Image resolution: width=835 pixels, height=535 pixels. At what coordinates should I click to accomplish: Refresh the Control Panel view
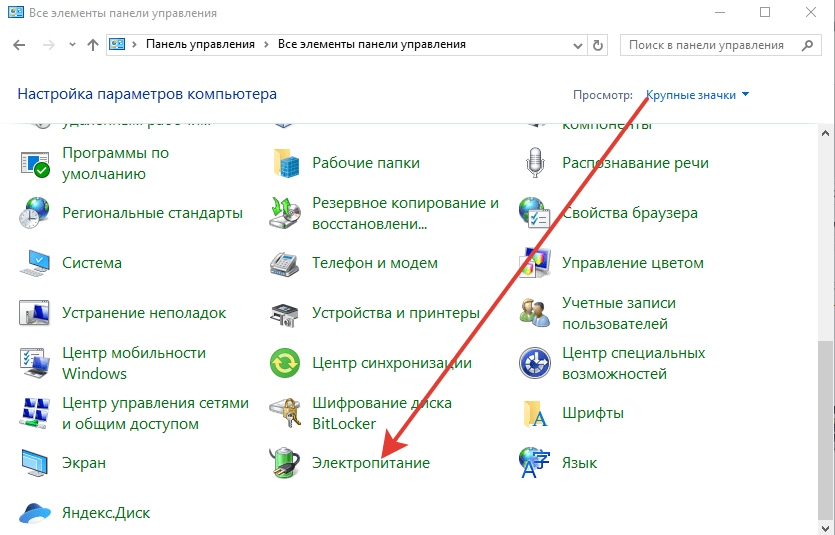[598, 45]
